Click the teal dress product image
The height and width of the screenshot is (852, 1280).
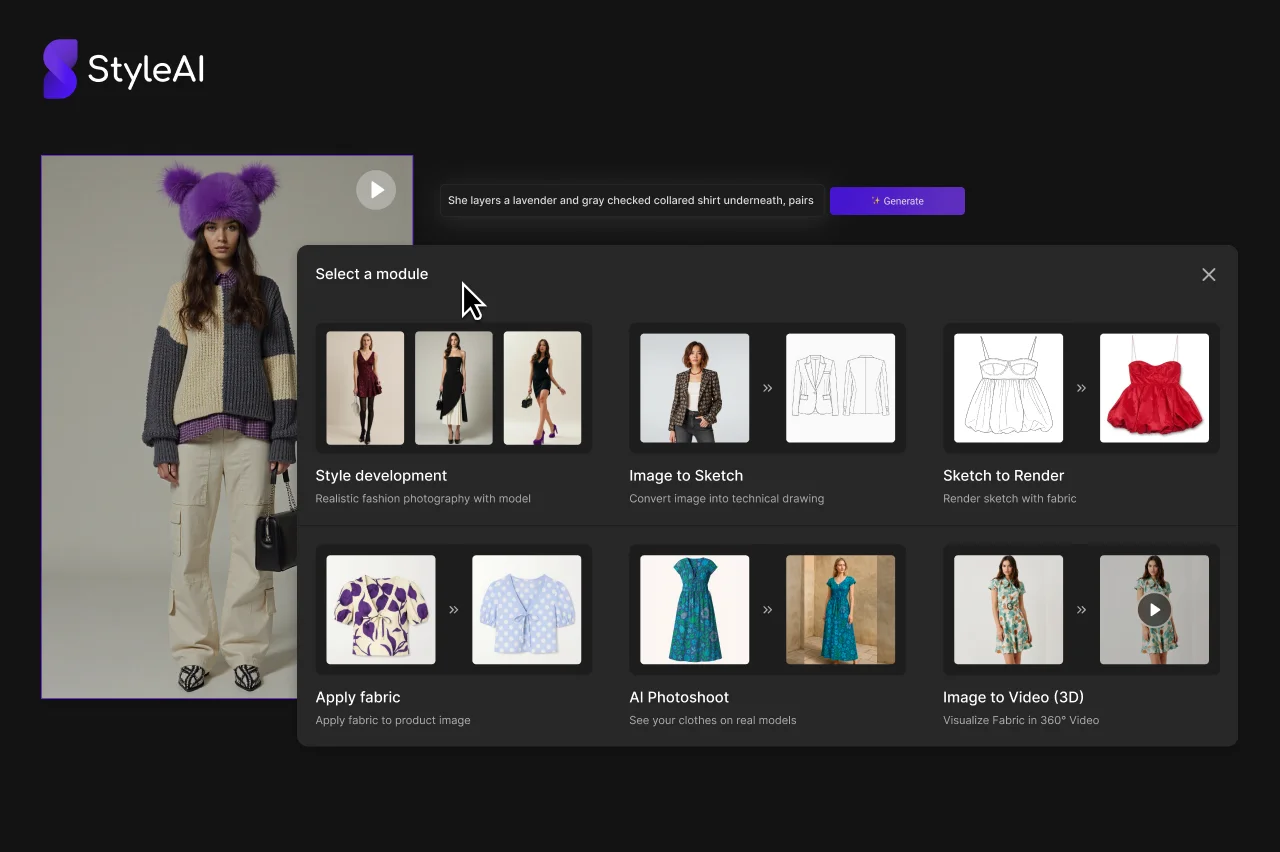pos(694,610)
